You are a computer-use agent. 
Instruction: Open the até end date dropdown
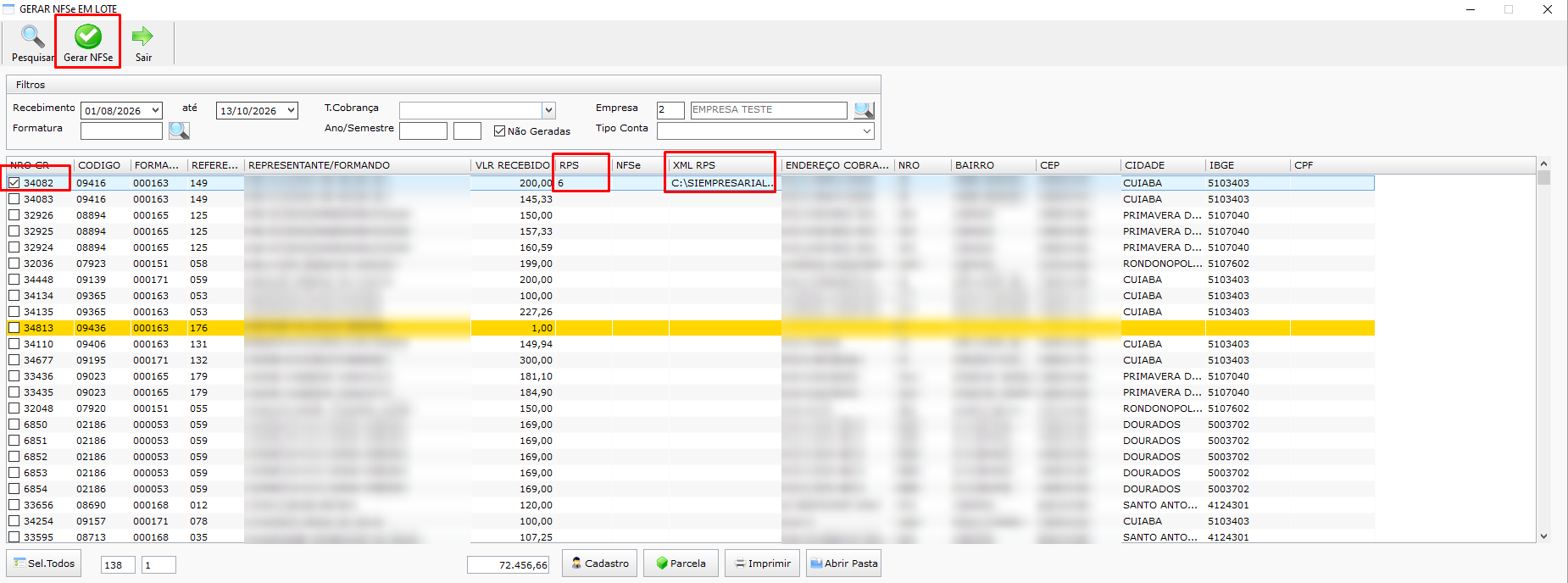(x=291, y=110)
